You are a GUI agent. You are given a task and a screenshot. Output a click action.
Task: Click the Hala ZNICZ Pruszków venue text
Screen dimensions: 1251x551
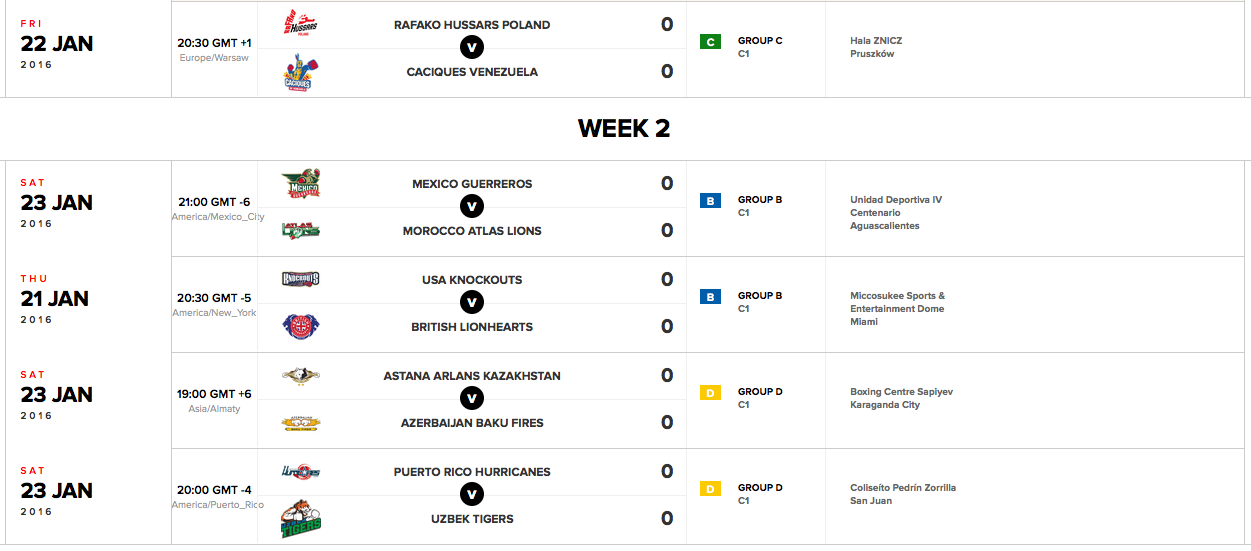click(x=875, y=48)
